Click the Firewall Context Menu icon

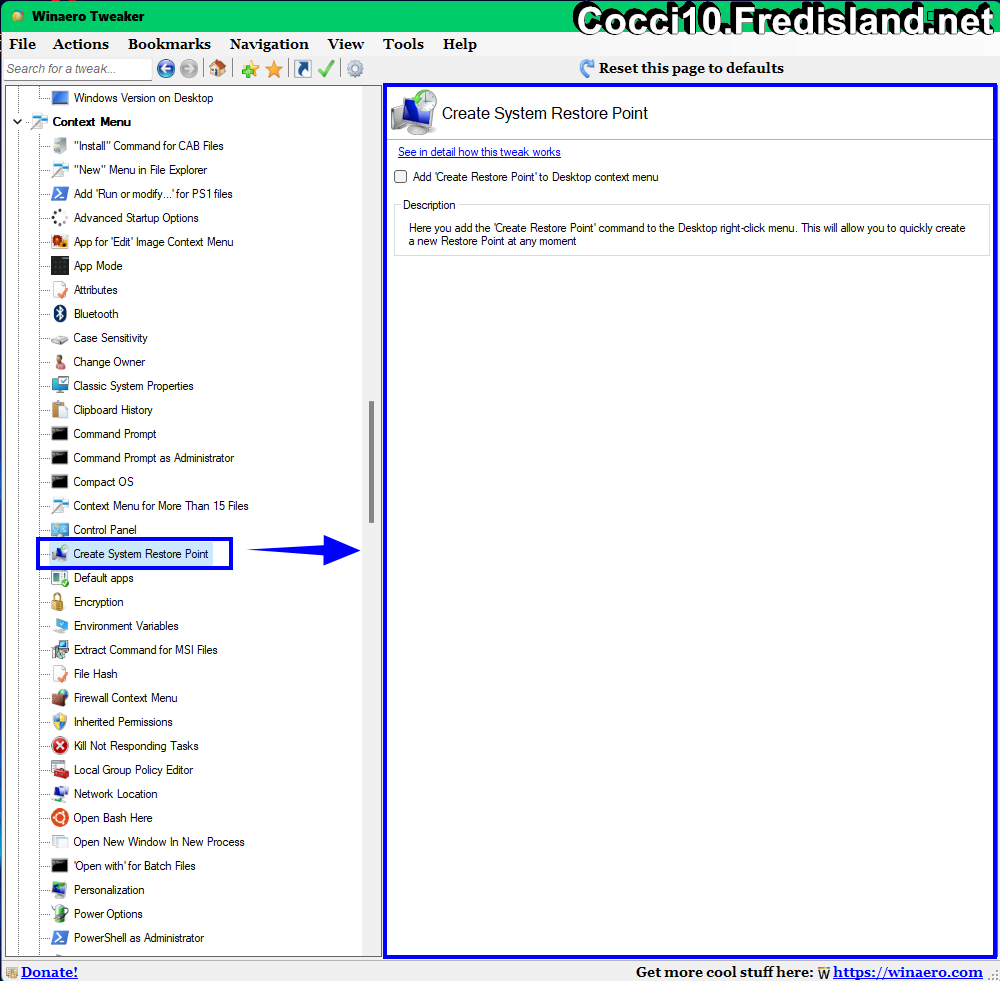(60, 697)
